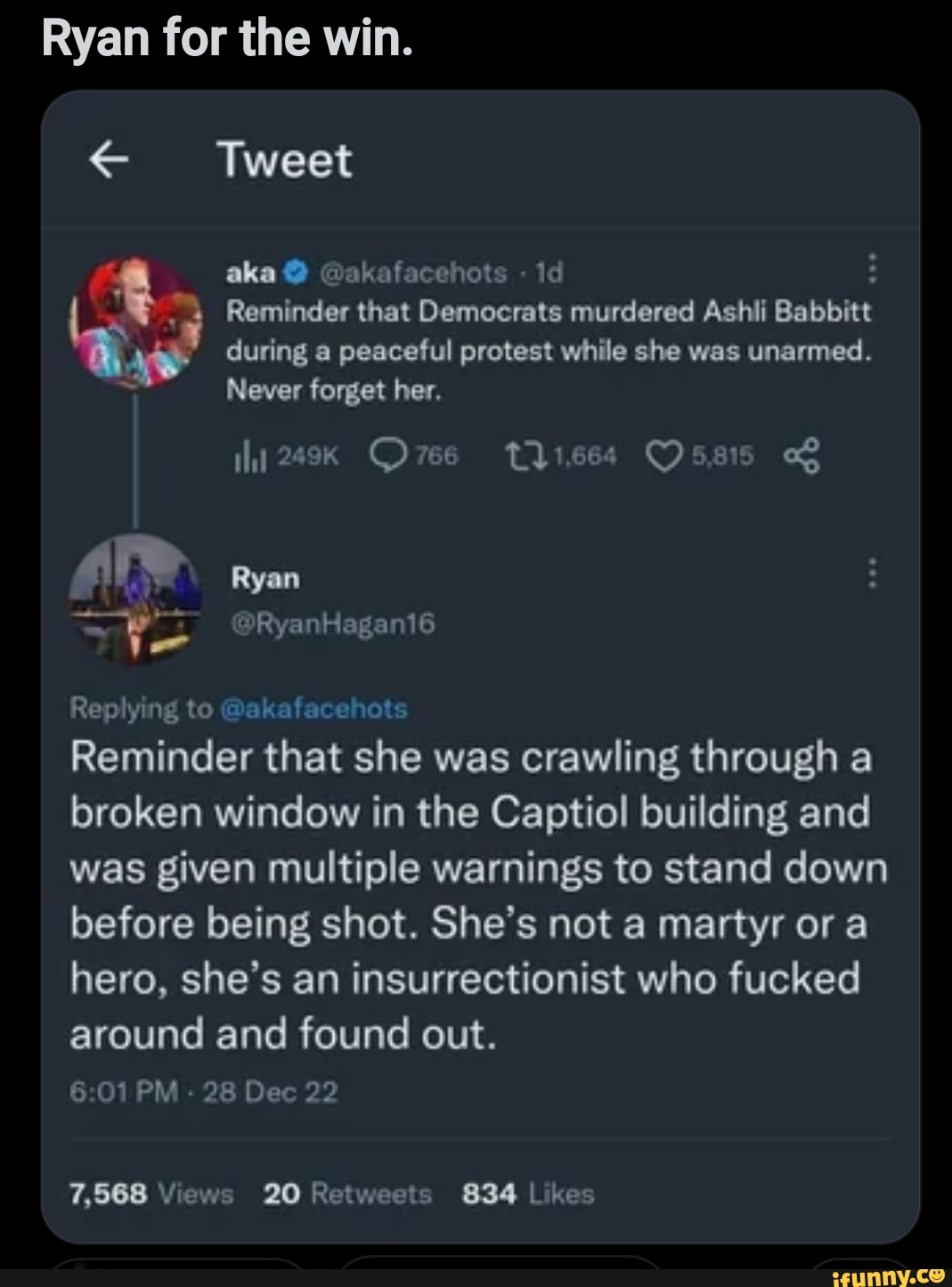This screenshot has height=1287, width=952.
Task: Click the 7,568 Views count
Action: [x=151, y=1194]
